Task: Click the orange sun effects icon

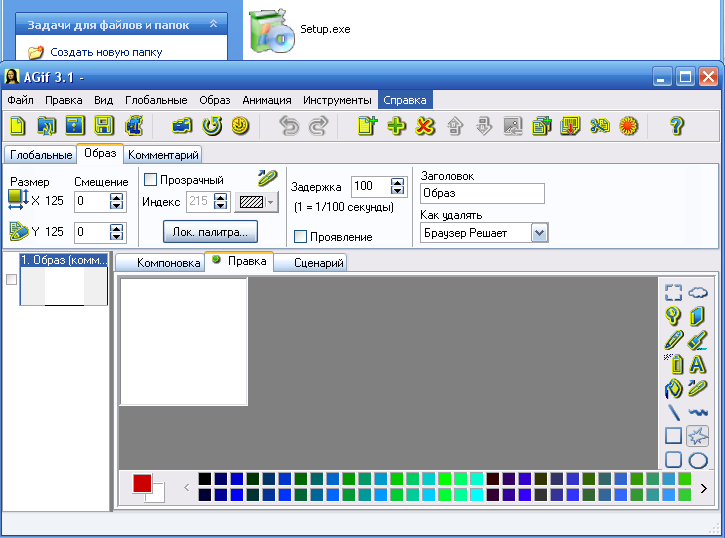Action: pyautogui.click(x=628, y=126)
